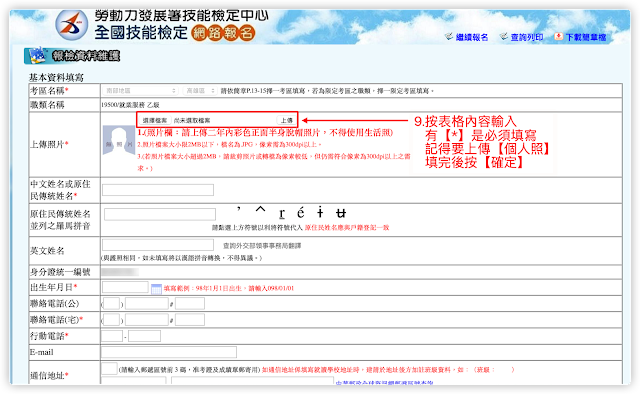
Task: Expand the 考區 region dropdown
Action: pos(140,91)
